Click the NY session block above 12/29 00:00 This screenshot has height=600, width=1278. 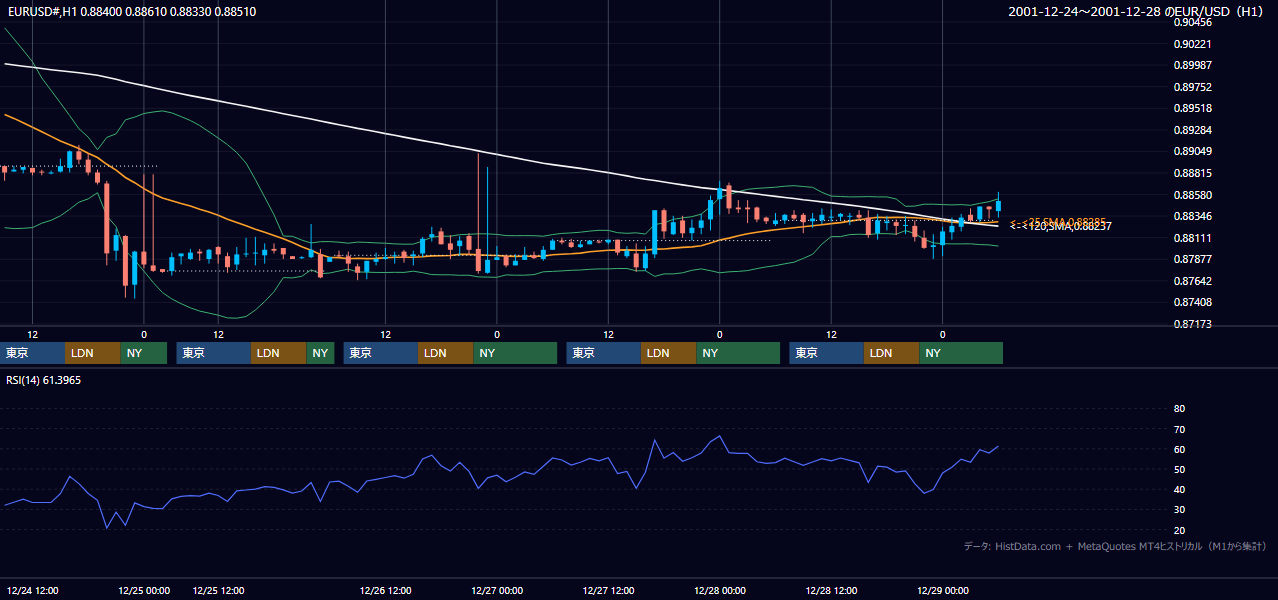click(x=961, y=353)
